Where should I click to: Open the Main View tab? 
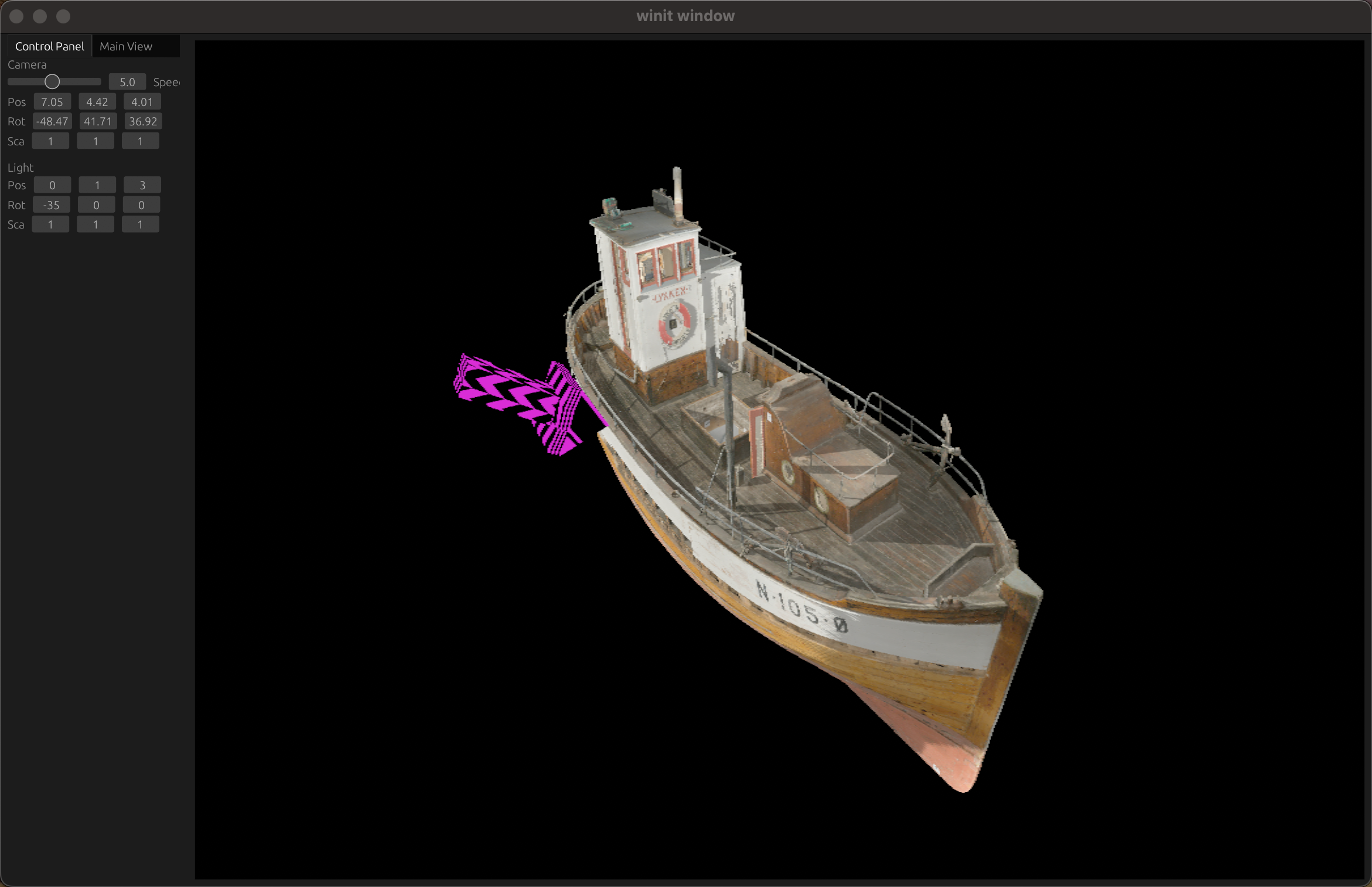[x=125, y=46]
